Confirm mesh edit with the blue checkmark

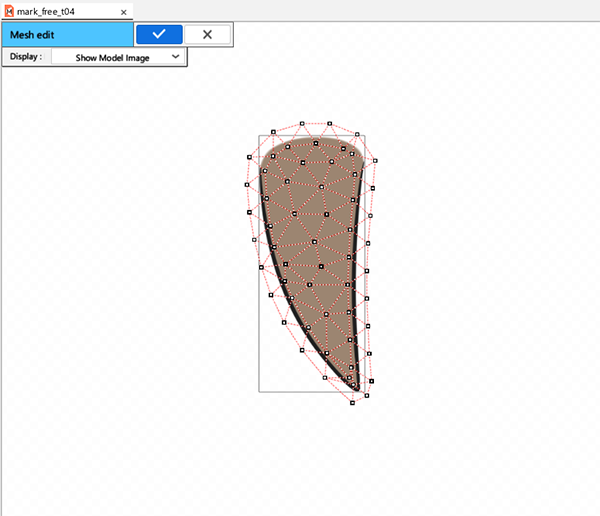[x=158, y=34]
